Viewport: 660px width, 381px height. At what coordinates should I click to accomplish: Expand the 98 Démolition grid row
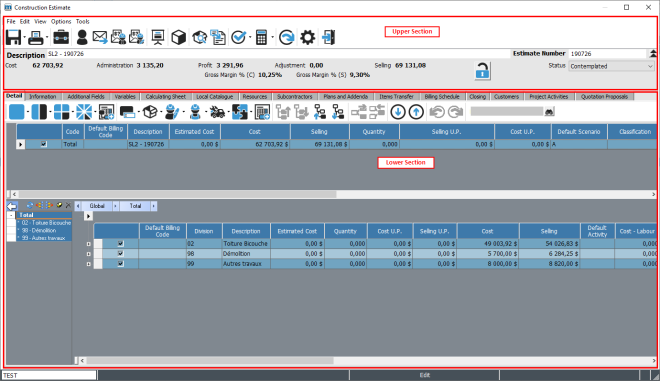coord(88,254)
